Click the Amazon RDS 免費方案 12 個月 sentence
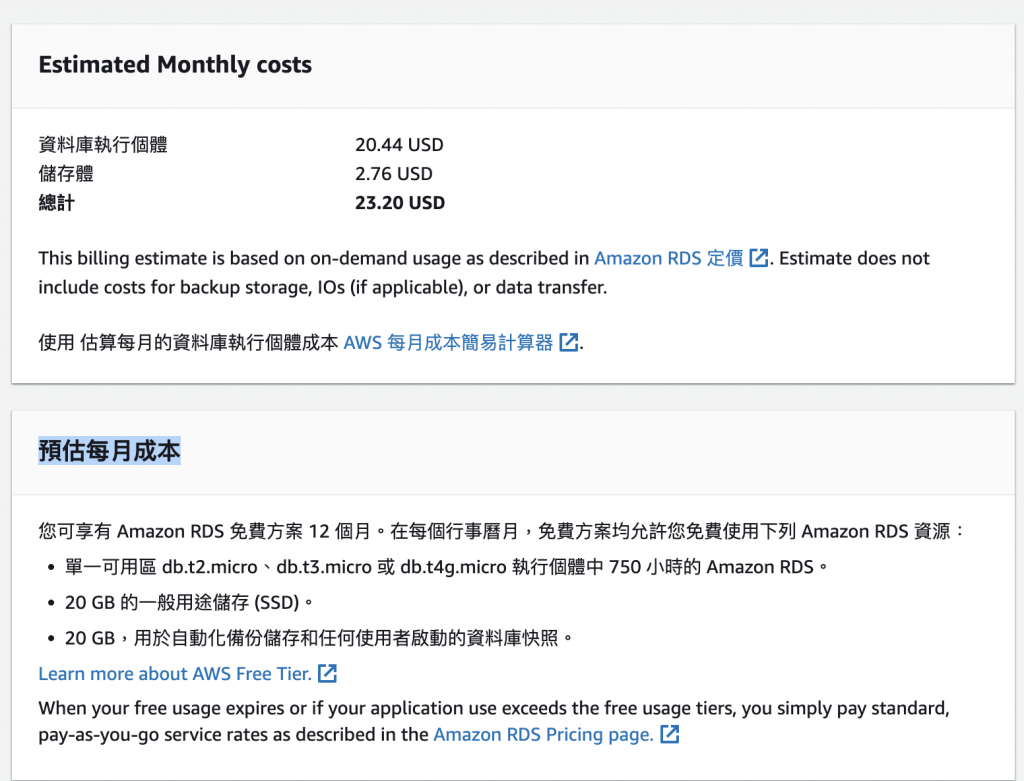 500,531
